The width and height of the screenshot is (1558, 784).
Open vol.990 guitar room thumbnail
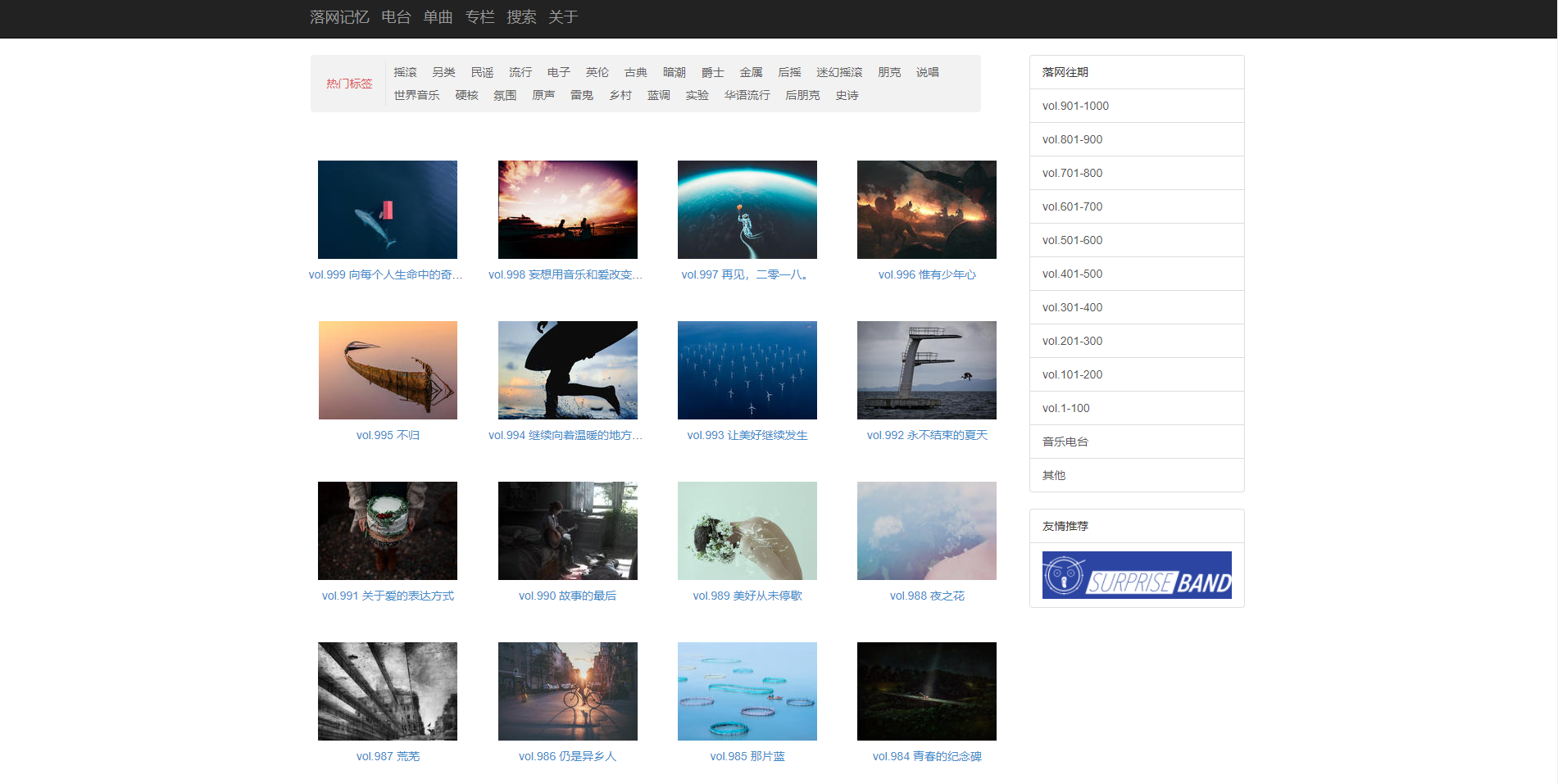click(x=568, y=531)
